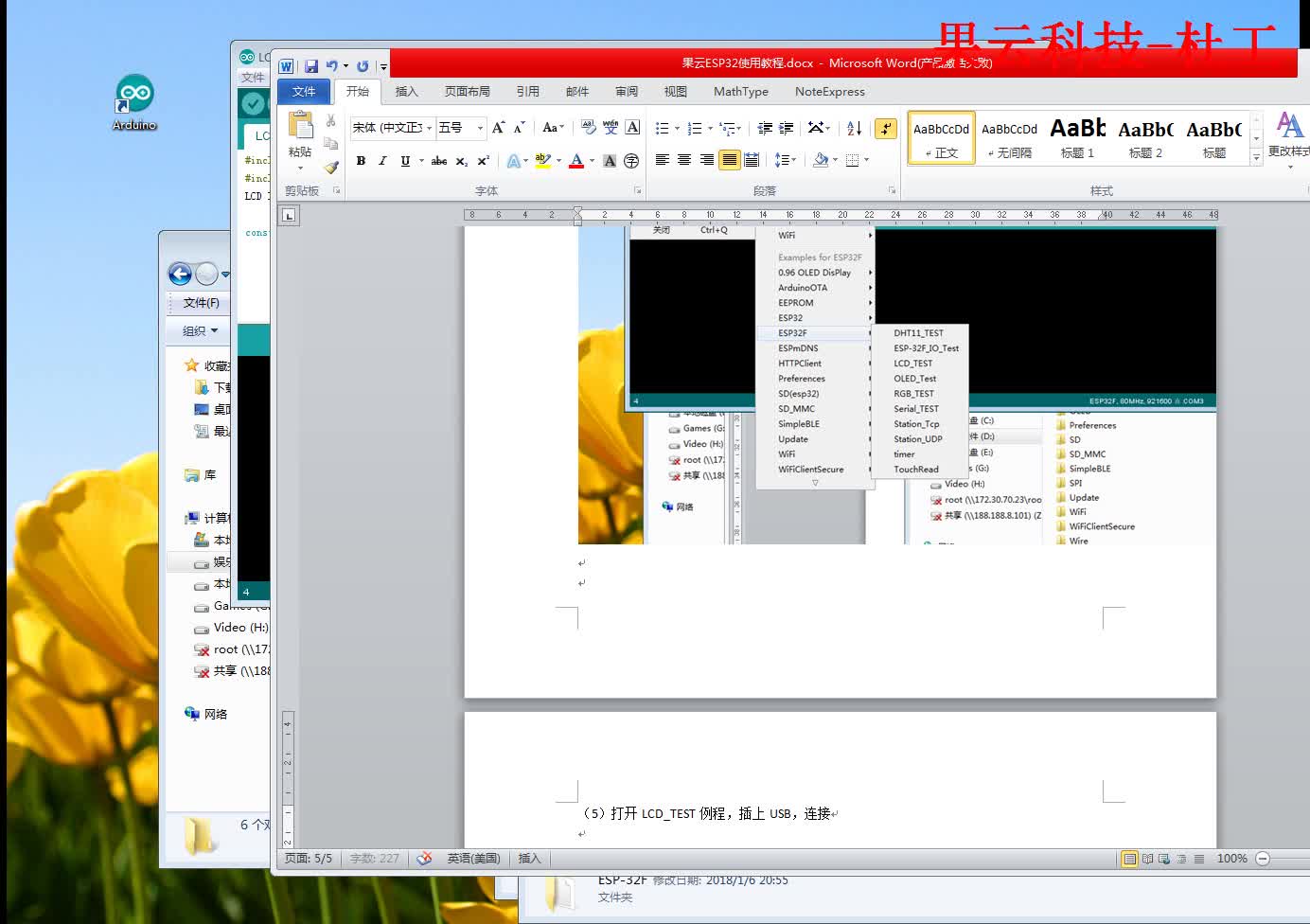
Task: Click the yellow Text Highlight Color button
Action: tap(542, 161)
